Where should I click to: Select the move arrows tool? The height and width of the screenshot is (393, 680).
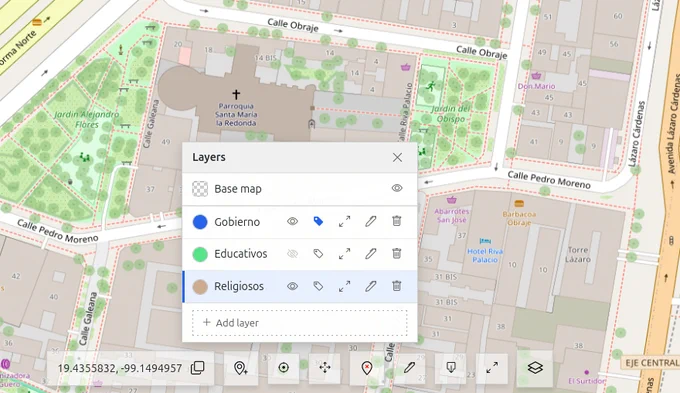(325, 368)
